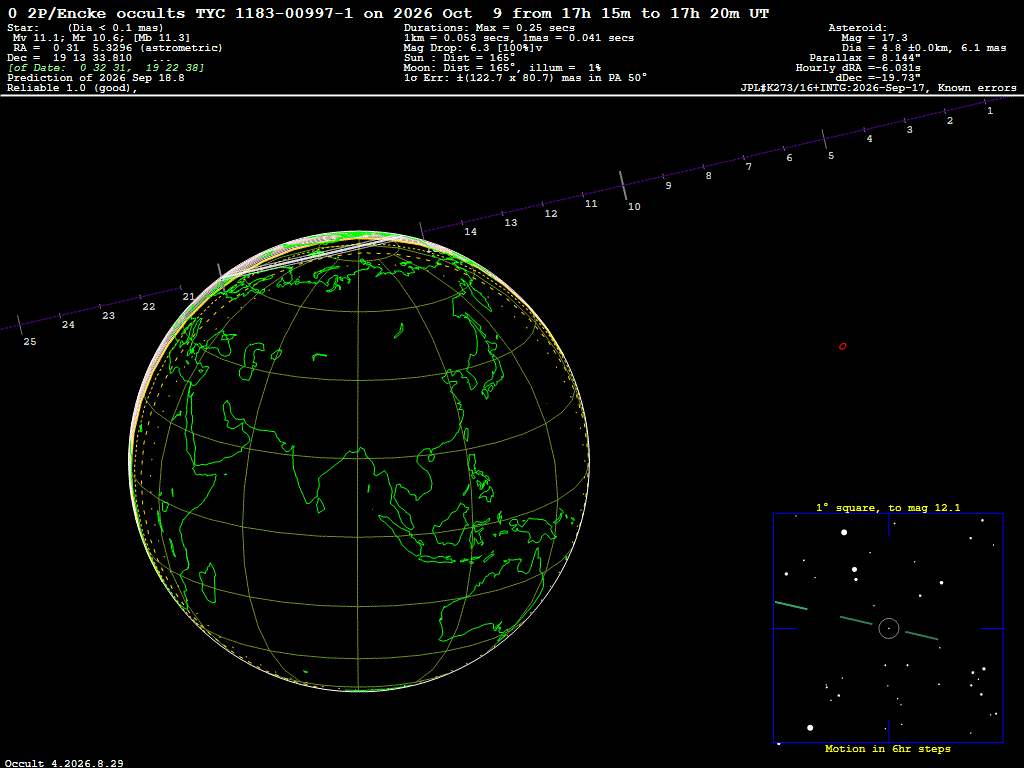Click the 1° square star chart thumbnail
This screenshot has width=1024, height=768.
point(888,628)
